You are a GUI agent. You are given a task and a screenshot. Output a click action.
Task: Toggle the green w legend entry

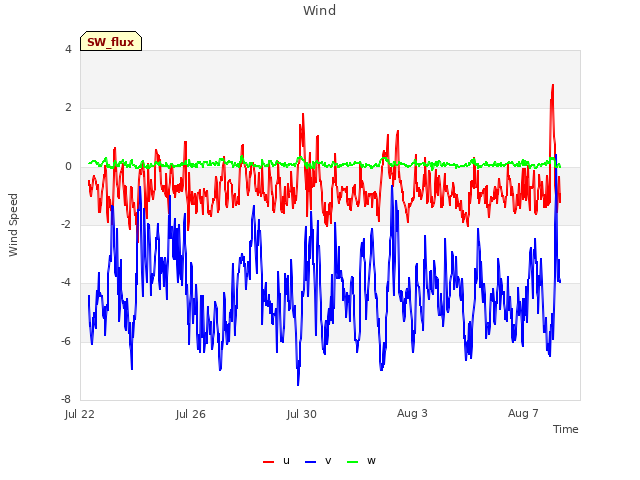coord(361,461)
